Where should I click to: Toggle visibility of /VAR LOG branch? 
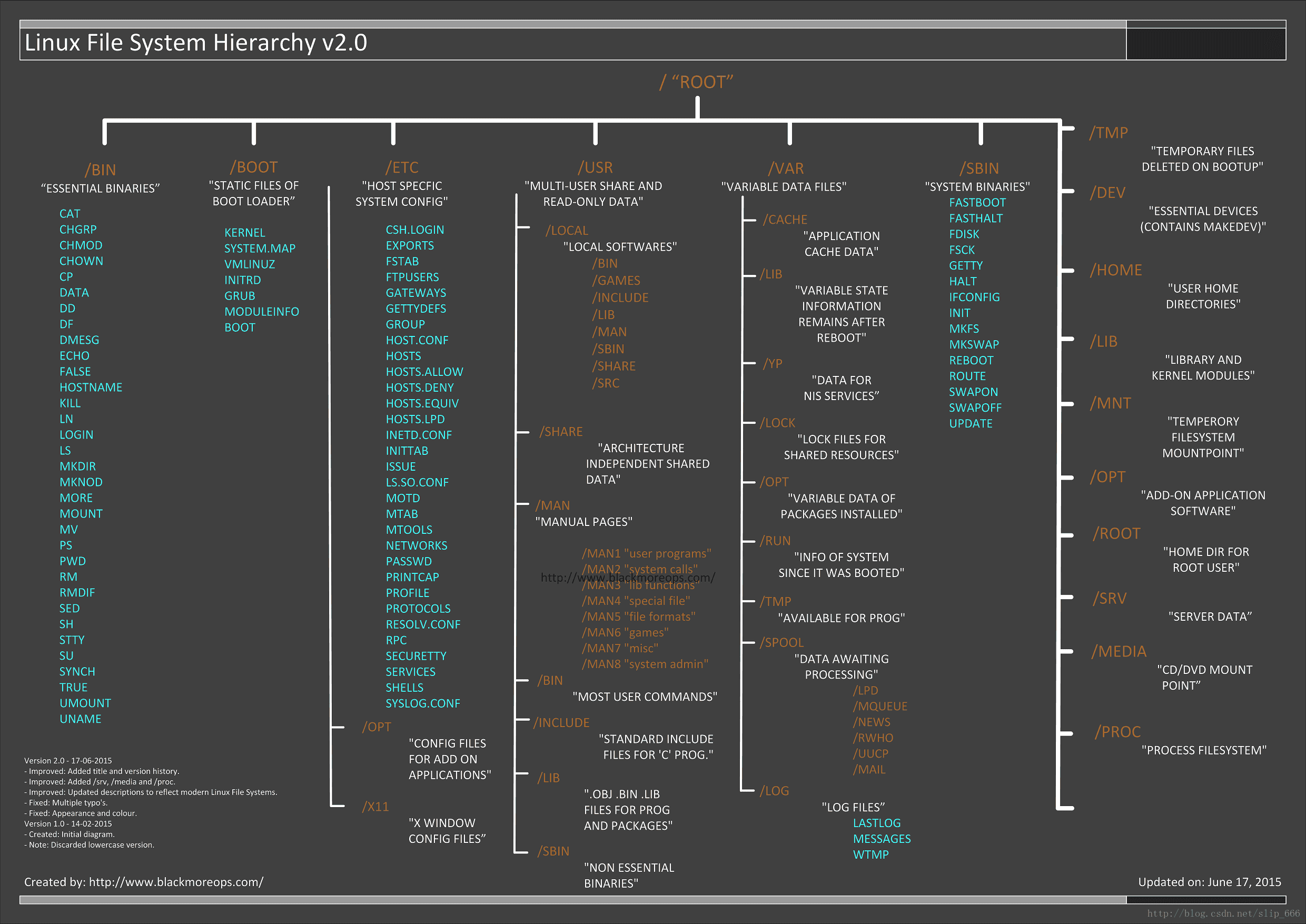[774, 791]
